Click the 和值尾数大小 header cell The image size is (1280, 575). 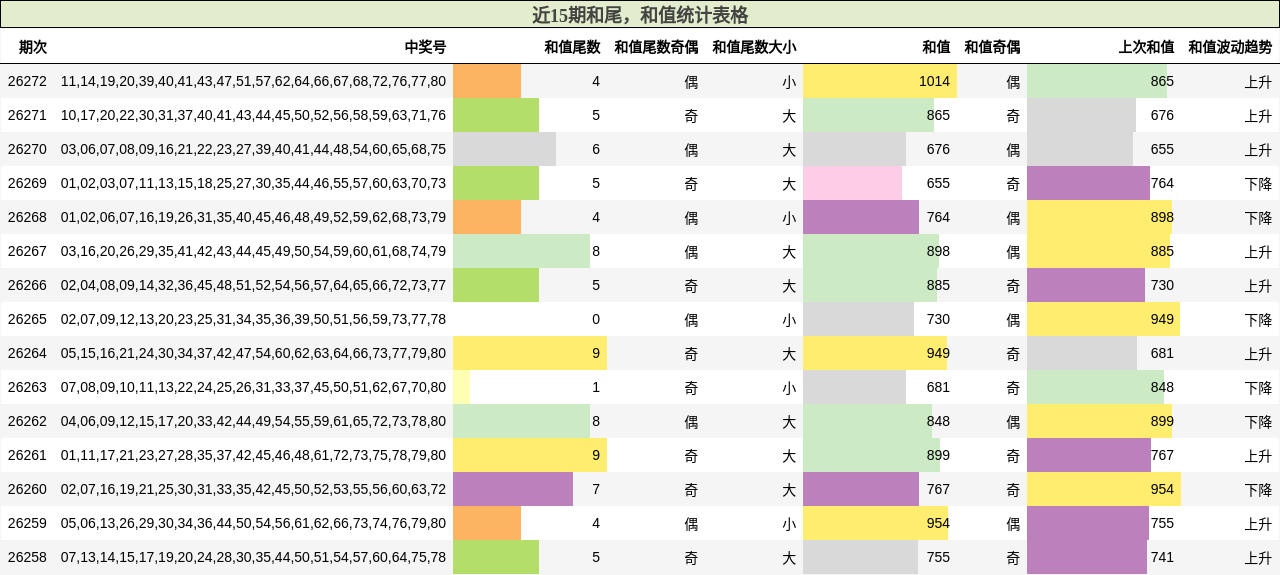[x=754, y=47]
